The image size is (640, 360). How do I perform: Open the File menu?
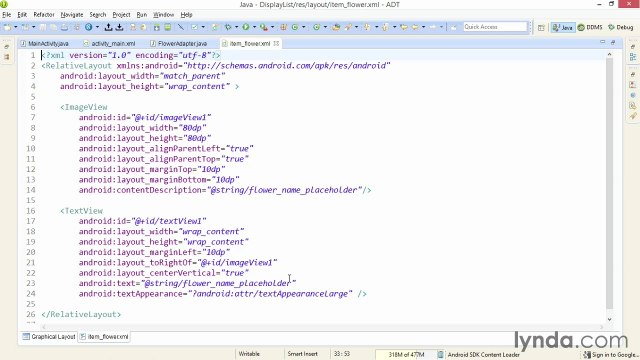point(7,15)
